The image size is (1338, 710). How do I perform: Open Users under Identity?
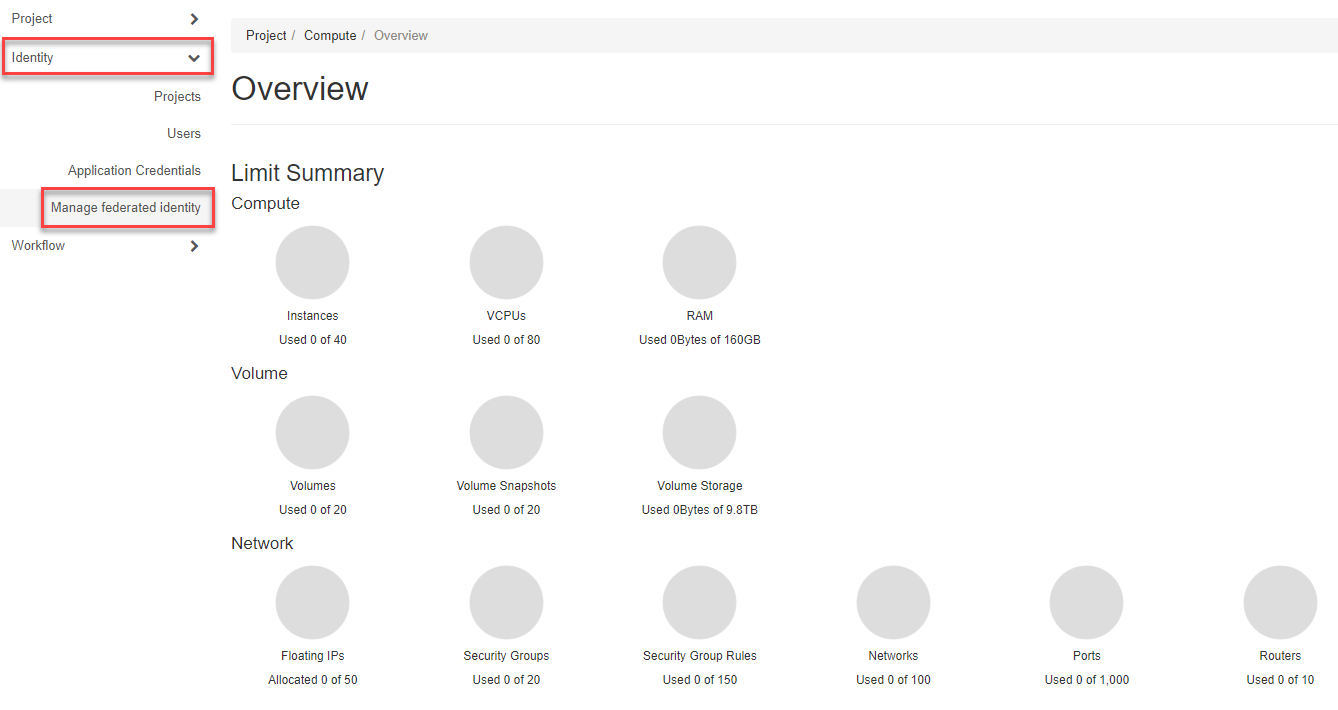coord(184,134)
